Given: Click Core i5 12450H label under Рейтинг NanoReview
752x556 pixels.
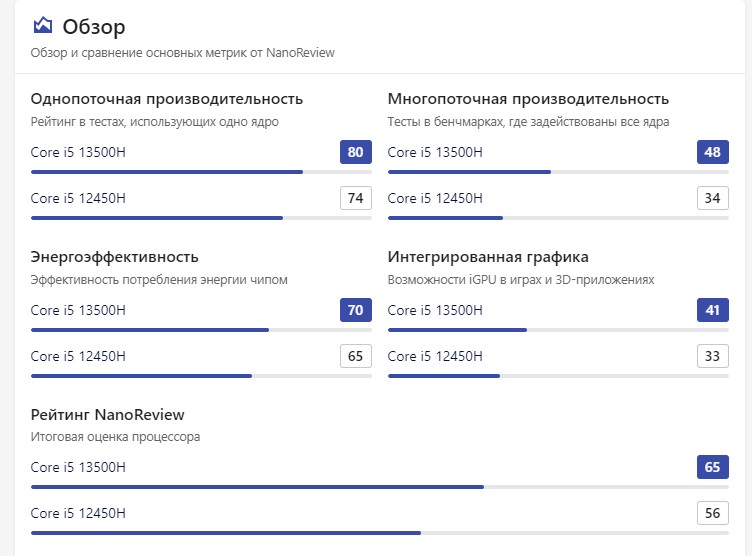Looking at the screenshot, I should (x=78, y=513).
